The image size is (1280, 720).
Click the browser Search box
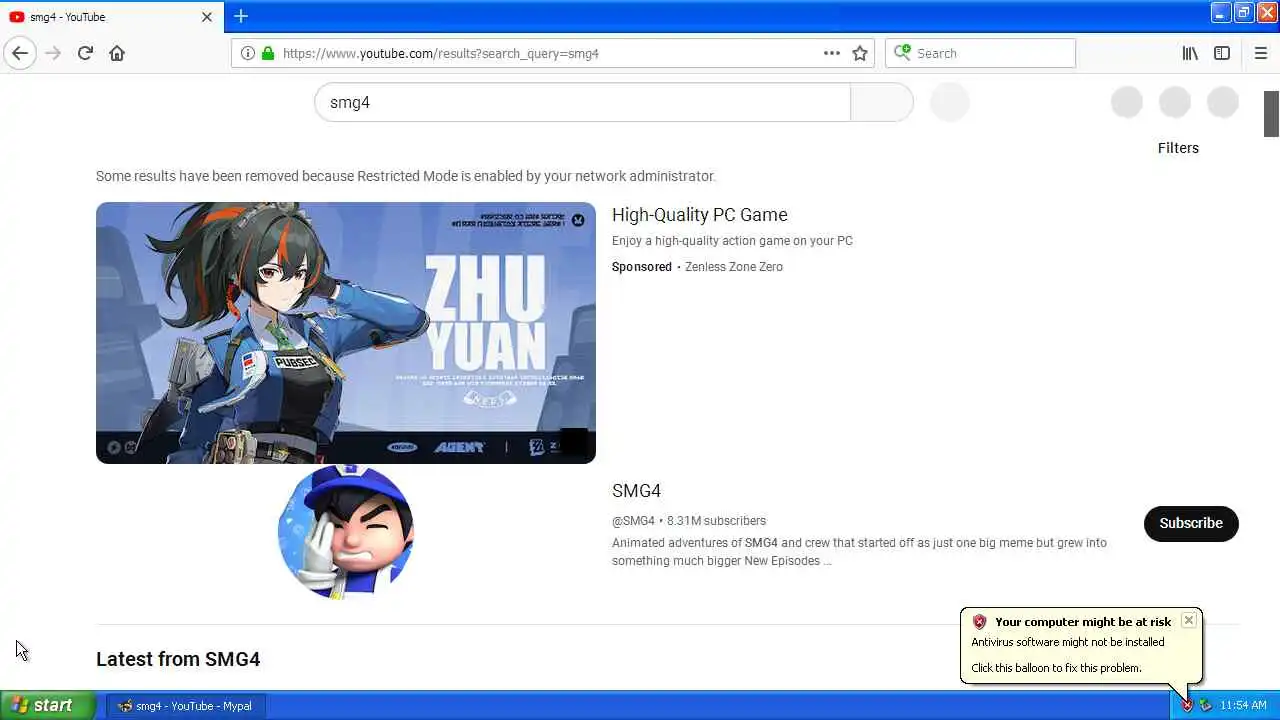point(980,53)
